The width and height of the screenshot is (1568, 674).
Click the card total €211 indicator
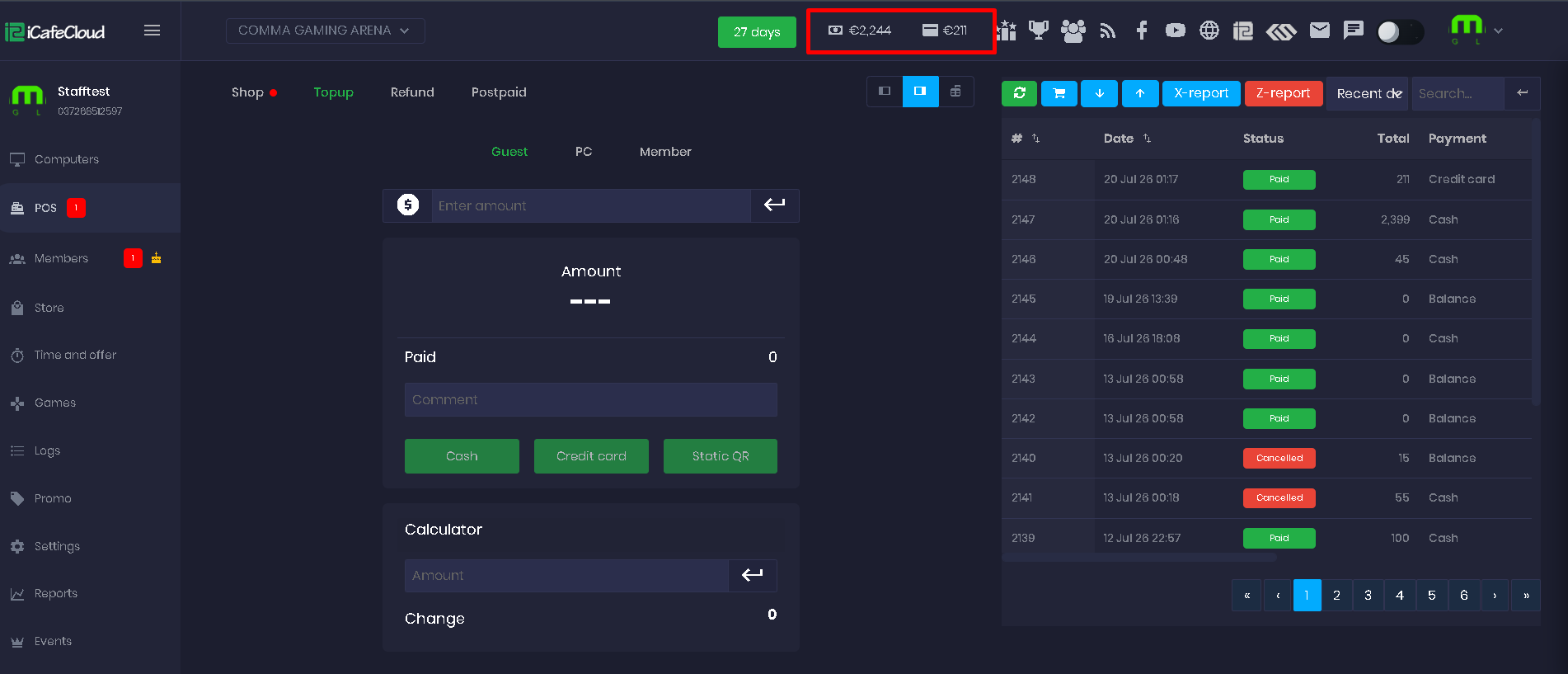[x=945, y=31]
